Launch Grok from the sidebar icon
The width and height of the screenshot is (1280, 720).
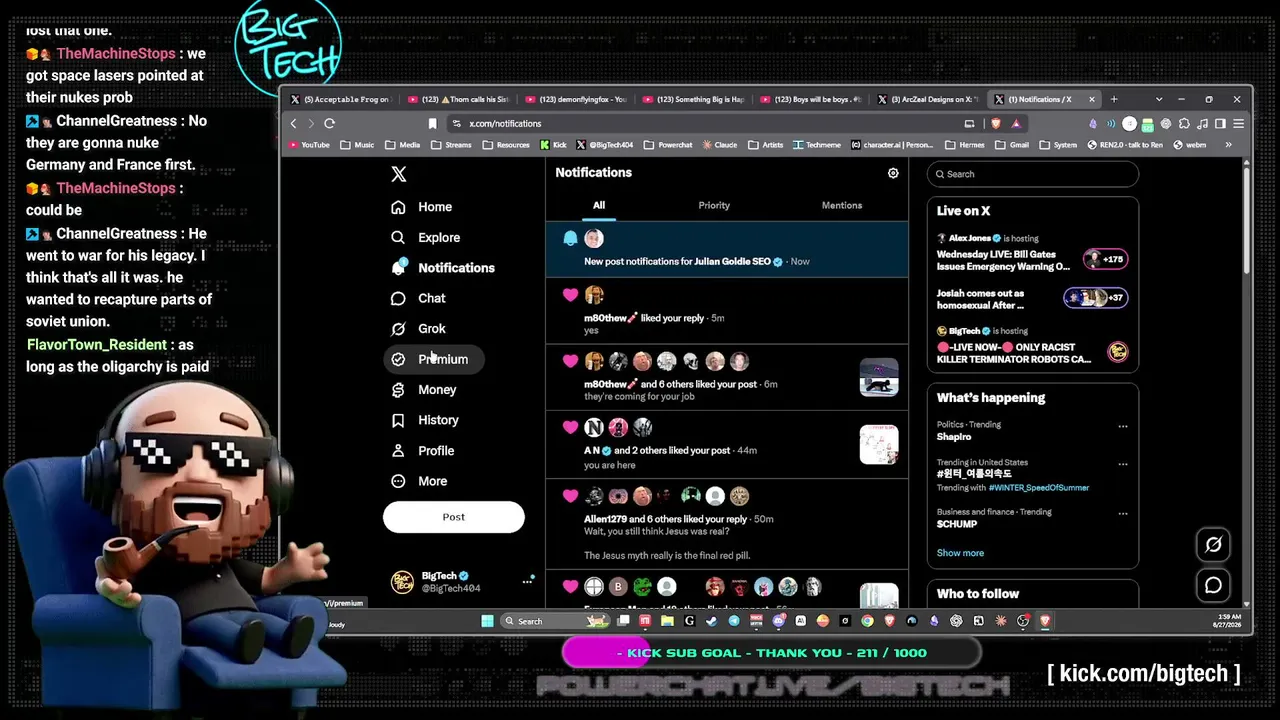coord(398,328)
